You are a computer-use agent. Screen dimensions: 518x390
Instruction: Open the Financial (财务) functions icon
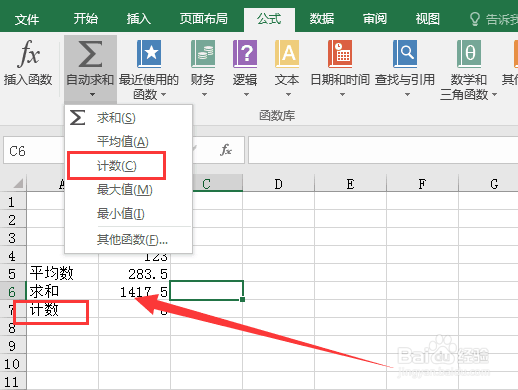click(203, 54)
